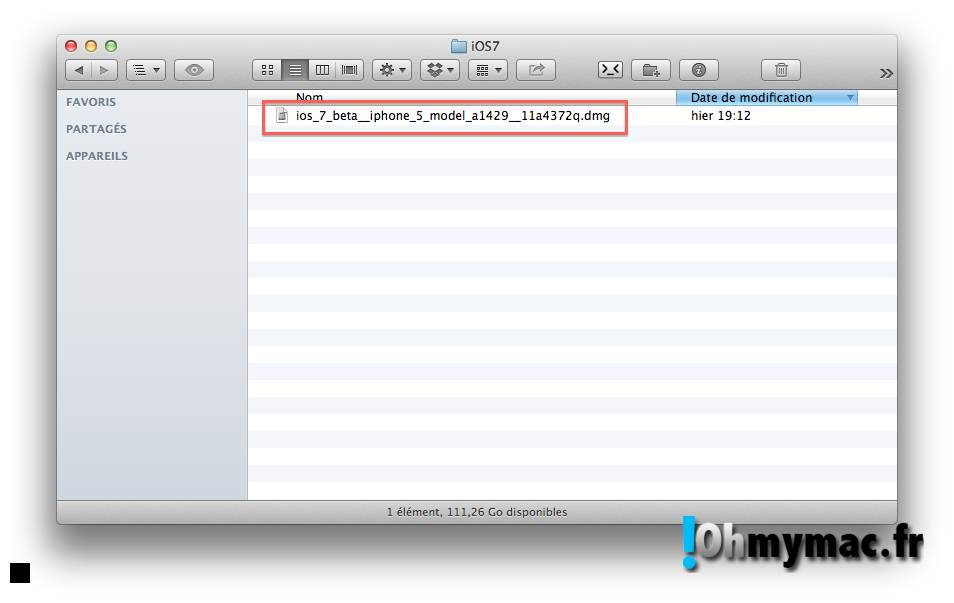Open the item arrangement dropdown
This screenshot has width=954, height=603.
[x=487, y=70]
